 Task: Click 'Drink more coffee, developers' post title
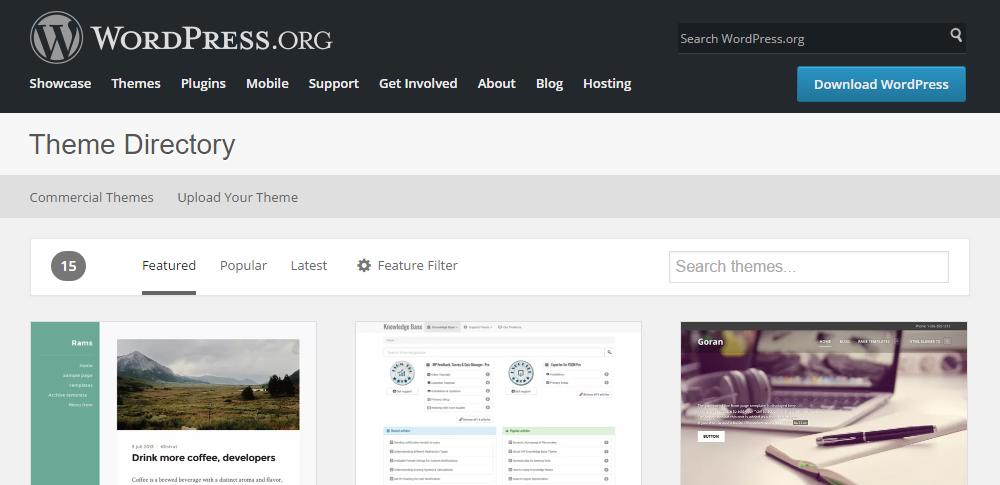tap(203, 458)
